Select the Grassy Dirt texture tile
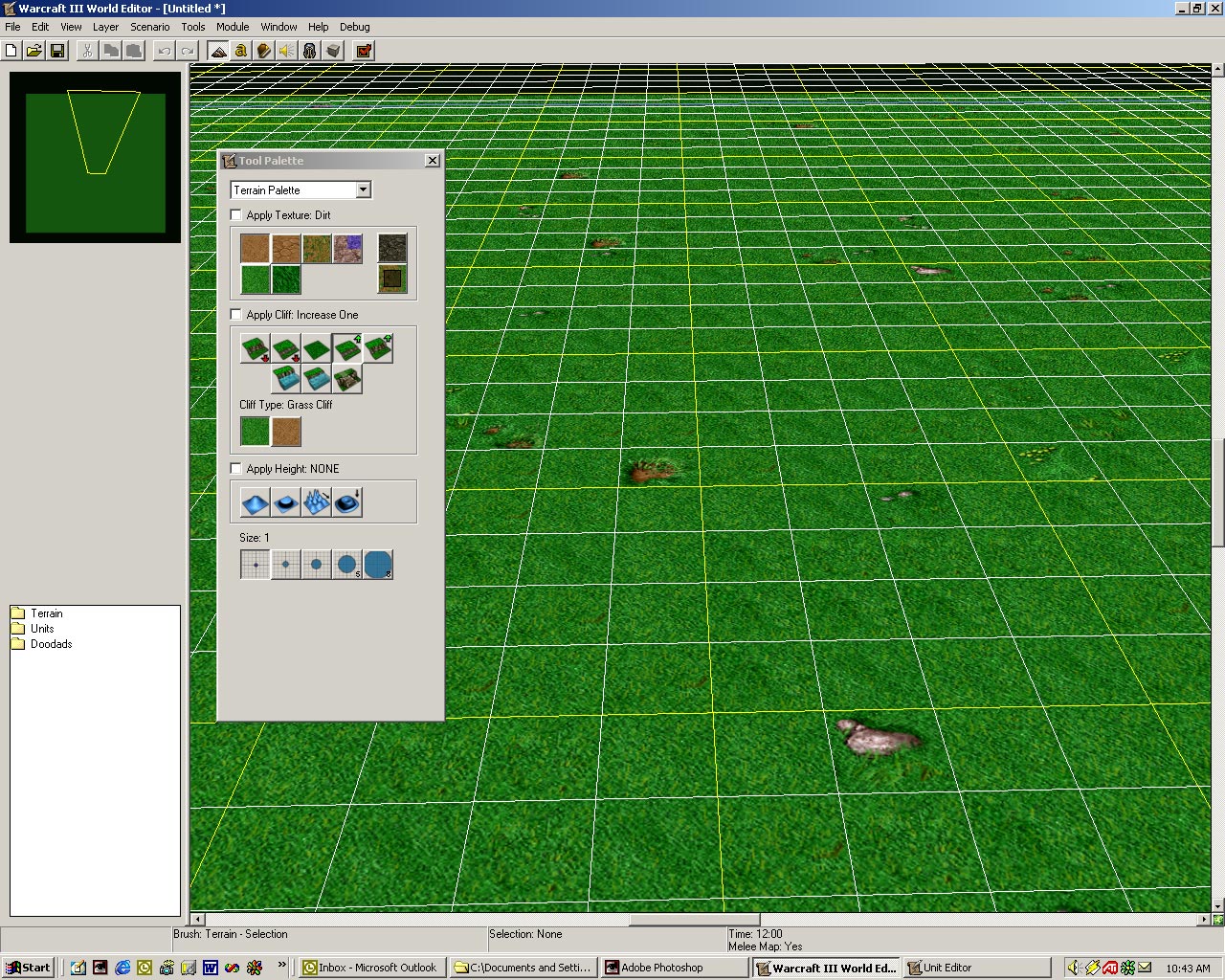The image size is (1225, 980). (x=317, y=249)
